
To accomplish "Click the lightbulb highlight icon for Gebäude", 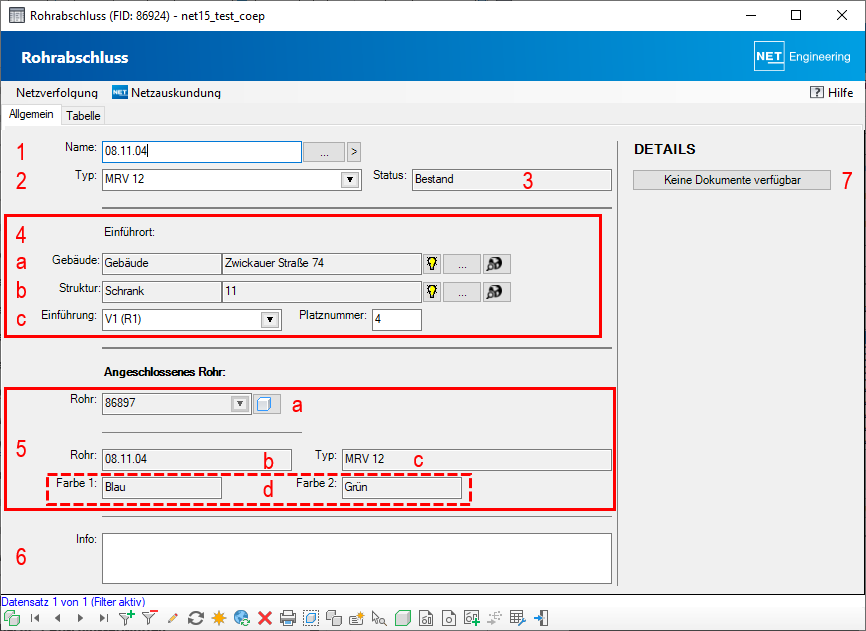I will coord(432,263).
